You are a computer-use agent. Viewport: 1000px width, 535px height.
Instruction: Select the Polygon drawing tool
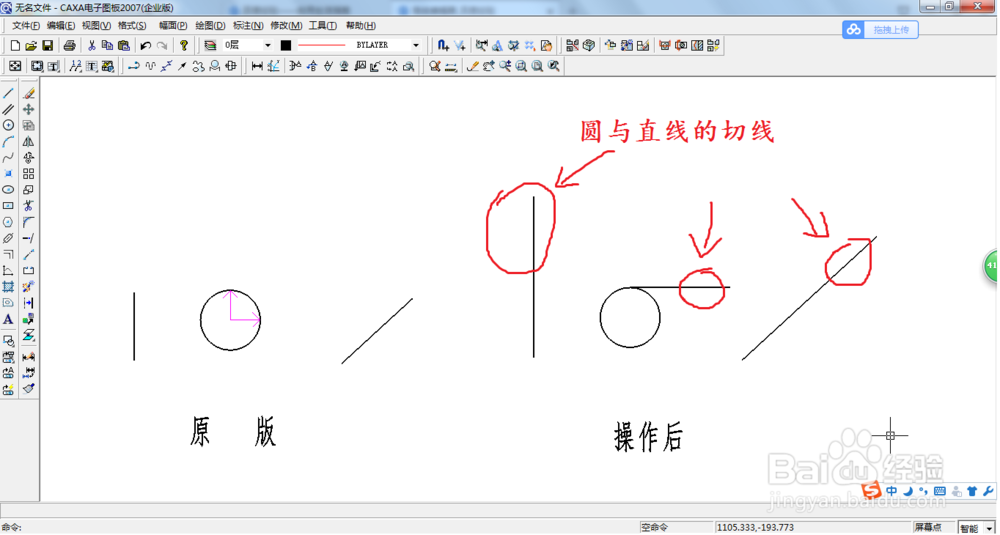click(8, 222)
